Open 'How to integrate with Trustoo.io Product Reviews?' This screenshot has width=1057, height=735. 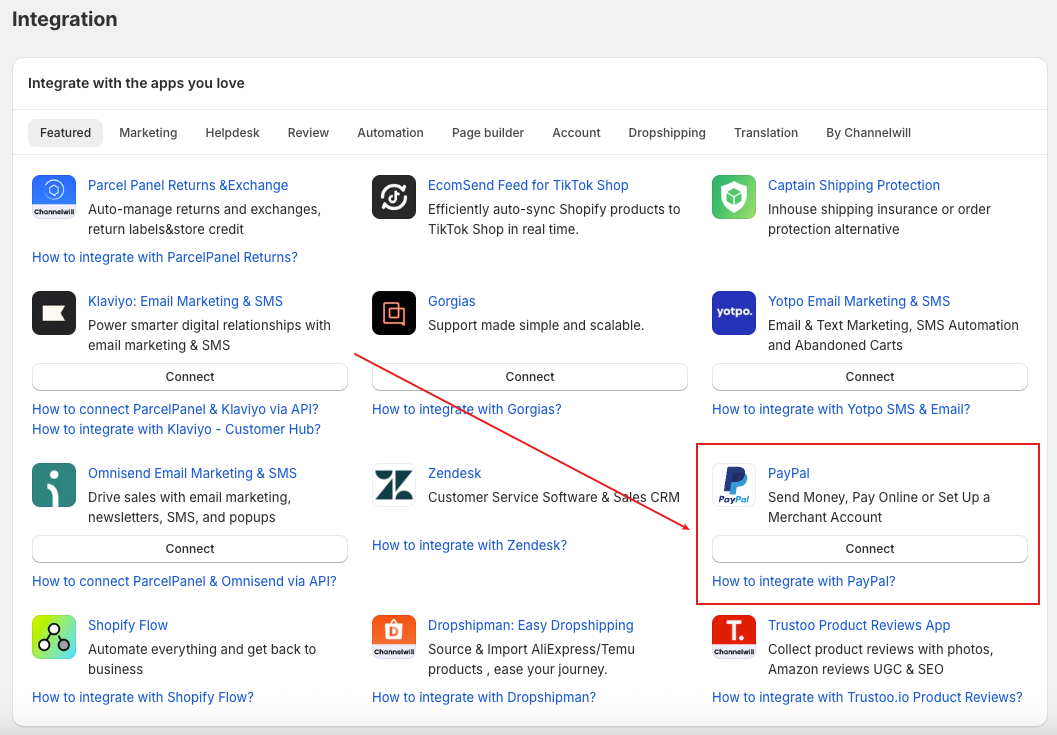pyautogui.click(x=867, y=697)
